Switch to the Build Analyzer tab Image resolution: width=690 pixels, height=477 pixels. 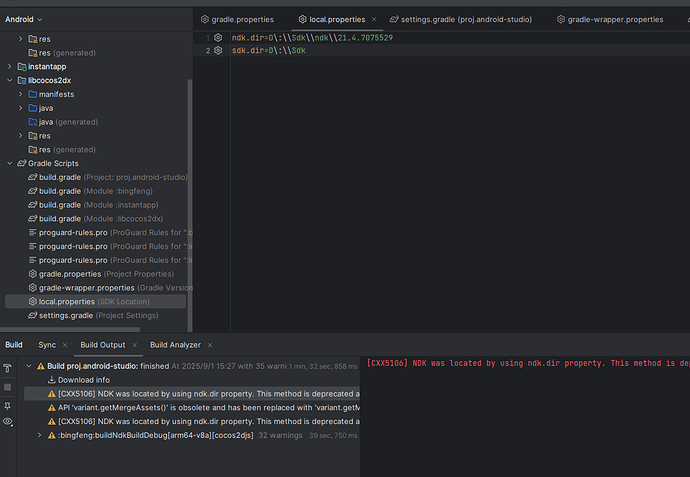(x=175, y=345)
